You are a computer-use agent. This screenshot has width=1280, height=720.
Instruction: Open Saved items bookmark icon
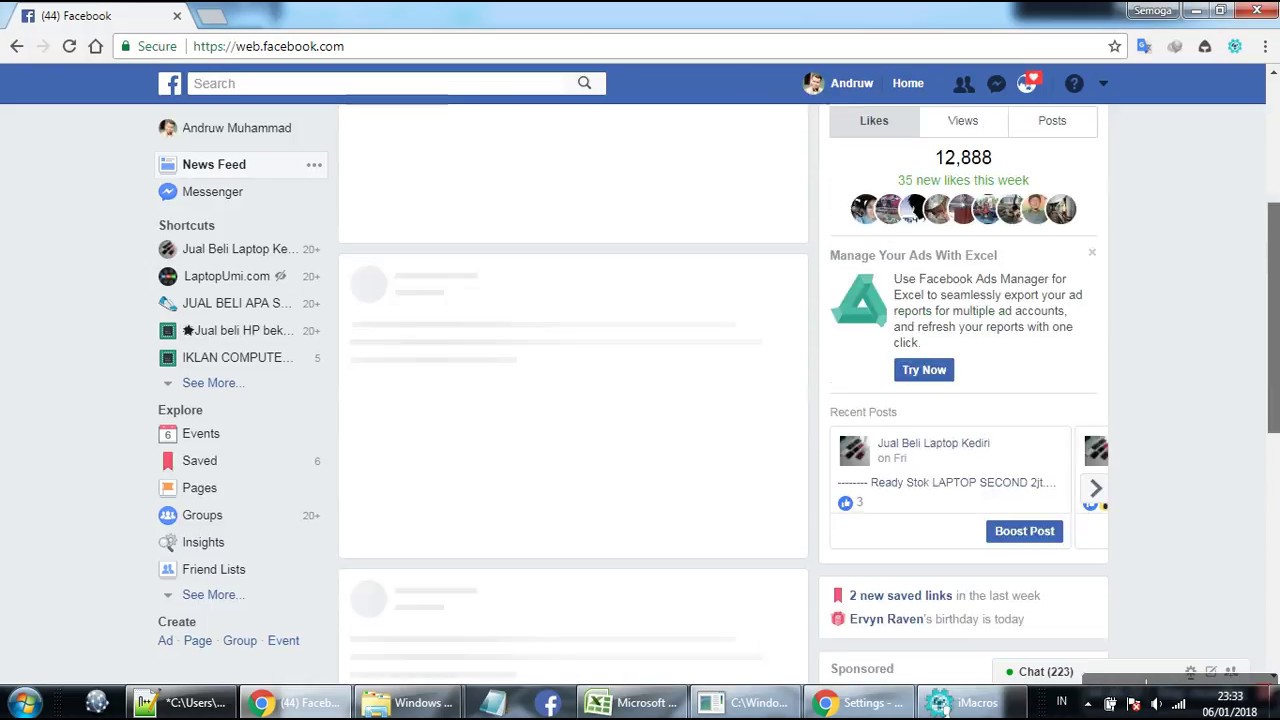[168, 461]
